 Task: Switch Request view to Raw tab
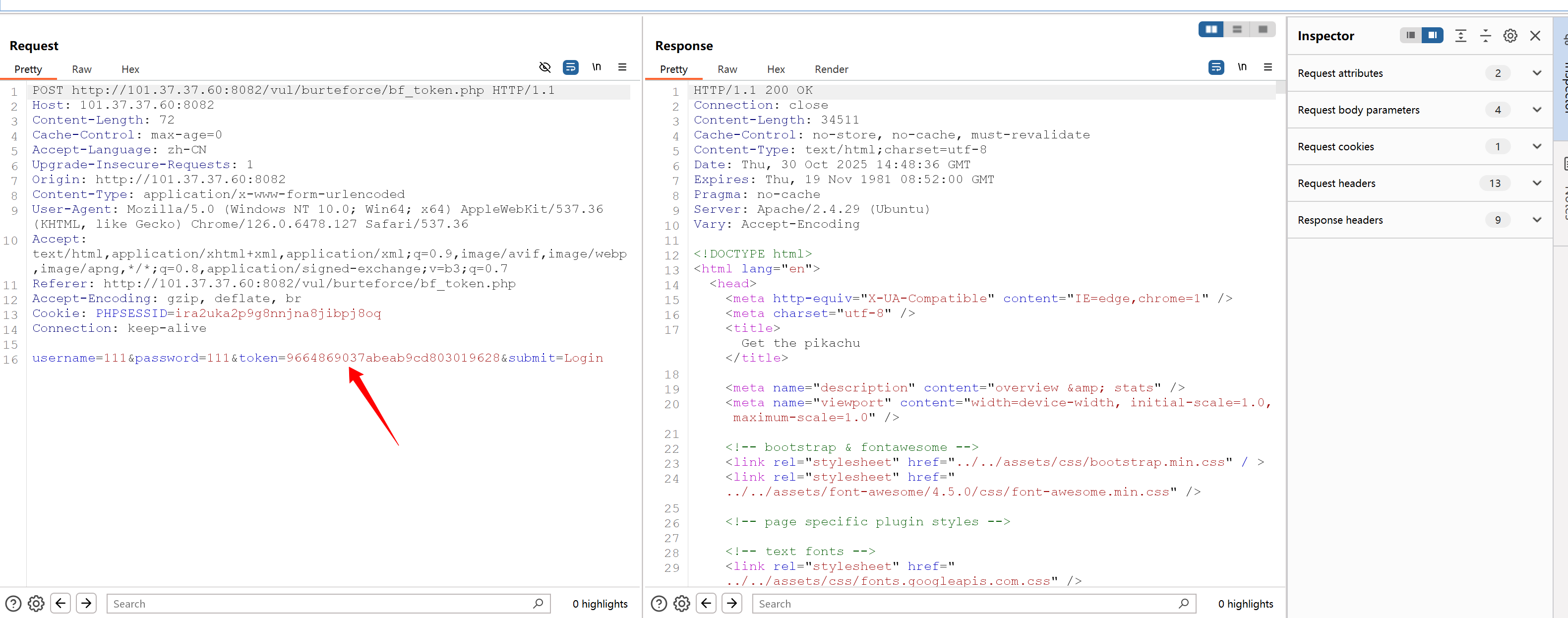[81, 69]
